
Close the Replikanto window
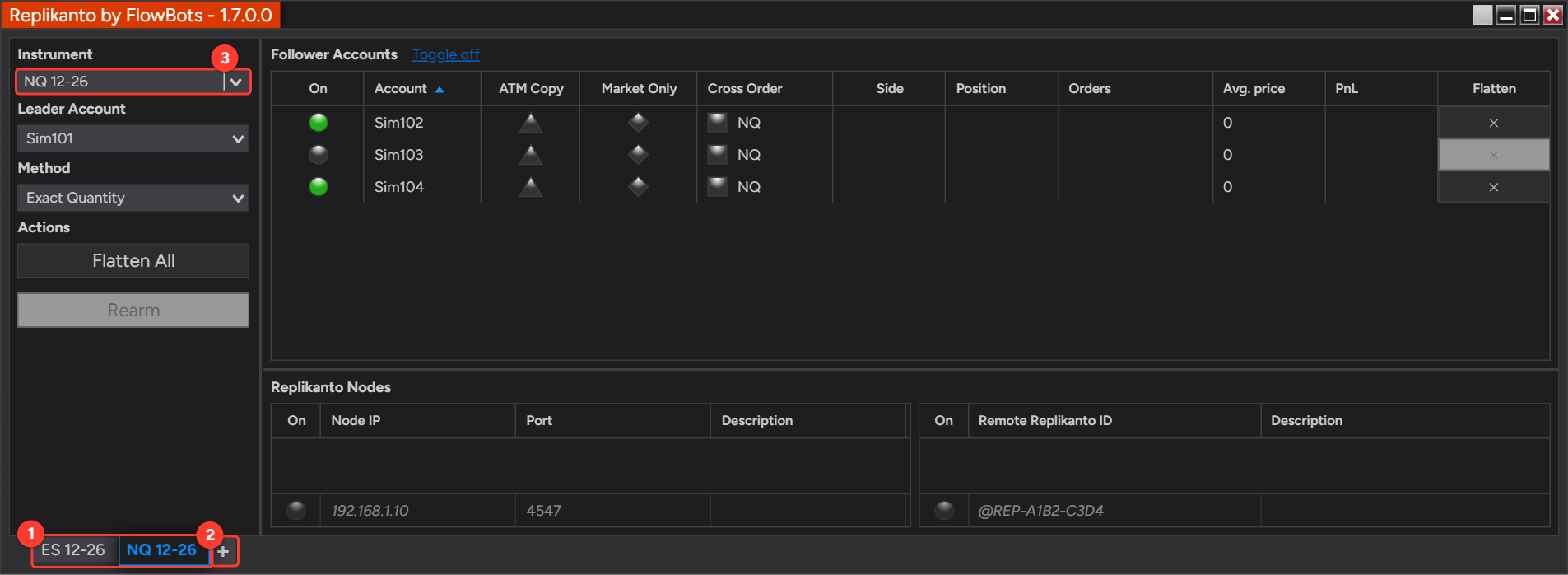pos(1553,15)
